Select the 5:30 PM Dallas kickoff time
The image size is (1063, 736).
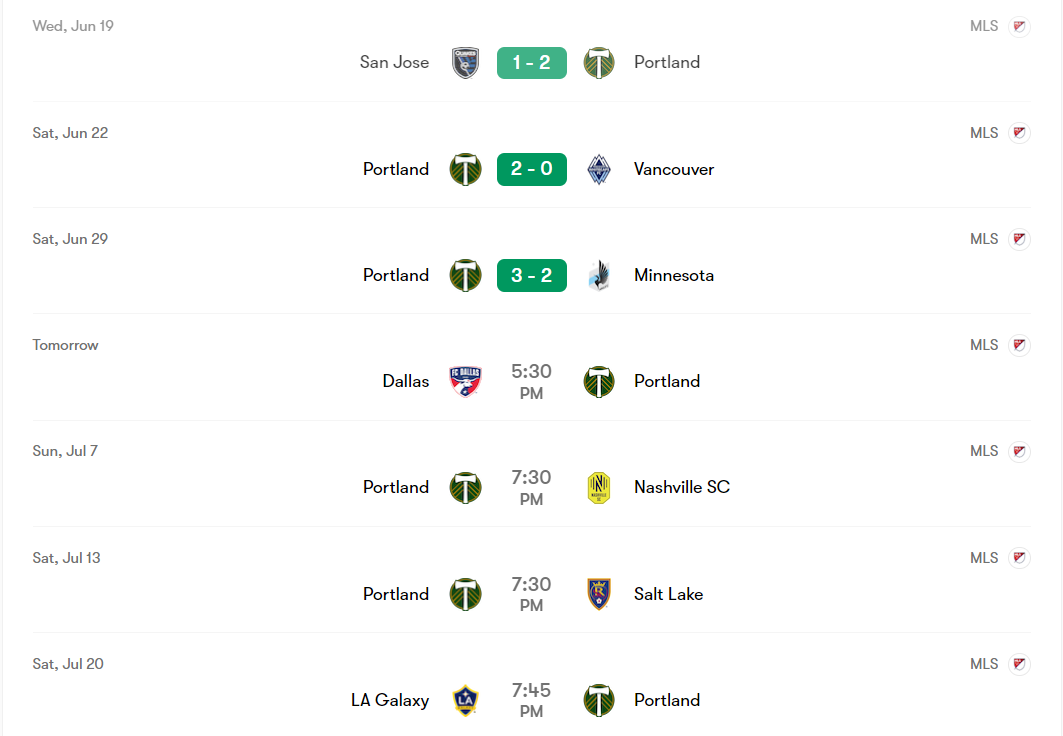[x=531, y=382]
